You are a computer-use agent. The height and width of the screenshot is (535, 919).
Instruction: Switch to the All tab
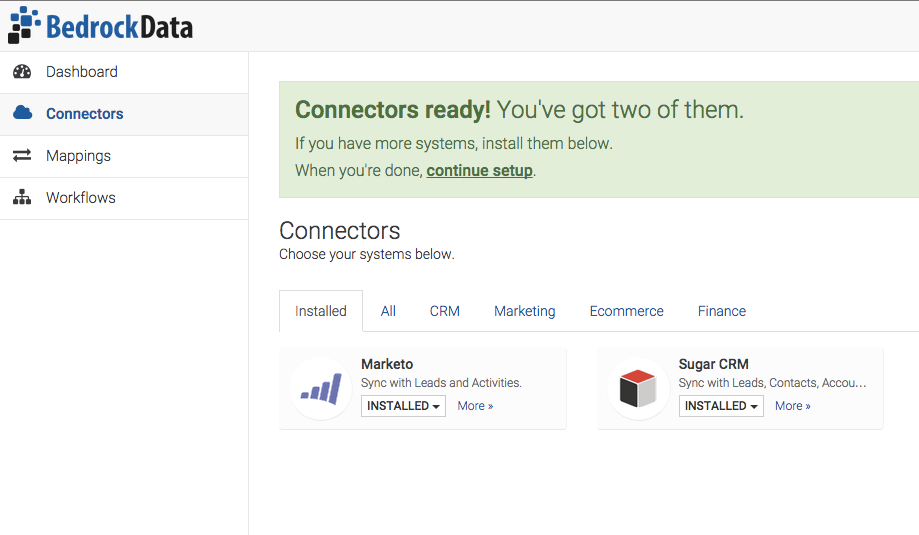click(388, 311)
